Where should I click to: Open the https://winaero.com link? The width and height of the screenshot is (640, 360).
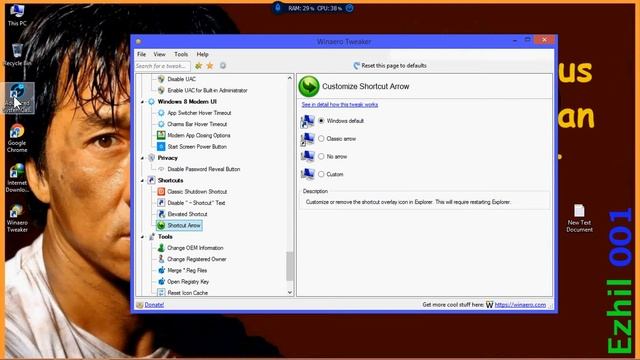pyautogui.click(x=520, y=305)
